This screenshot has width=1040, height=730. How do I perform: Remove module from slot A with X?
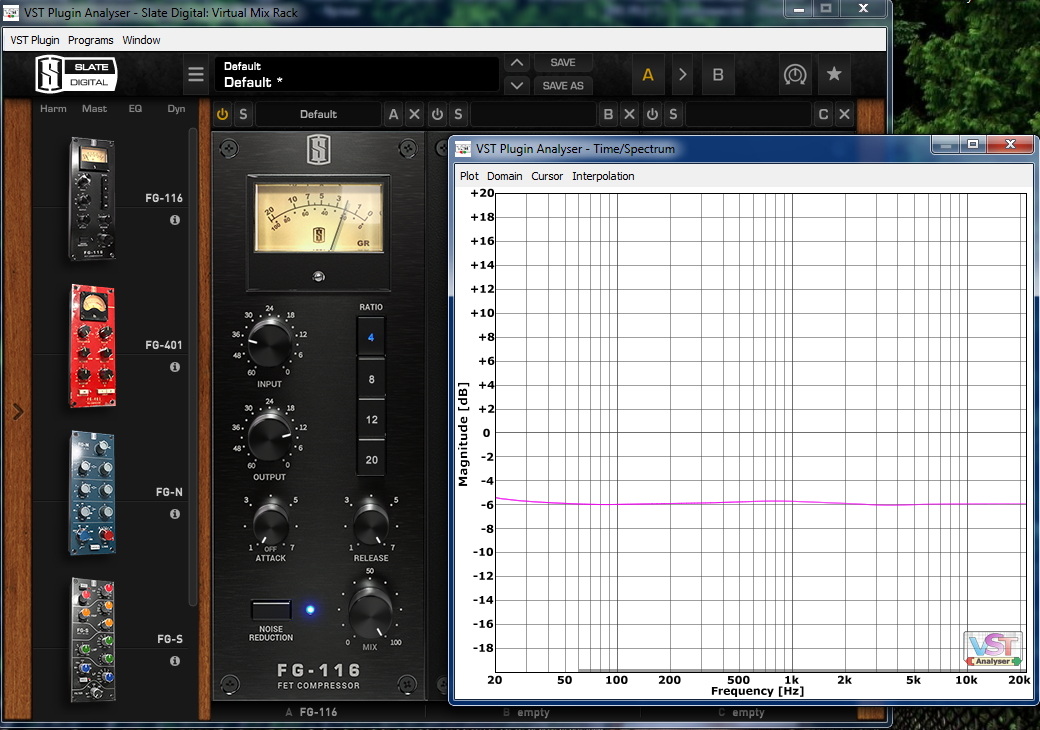415,114
